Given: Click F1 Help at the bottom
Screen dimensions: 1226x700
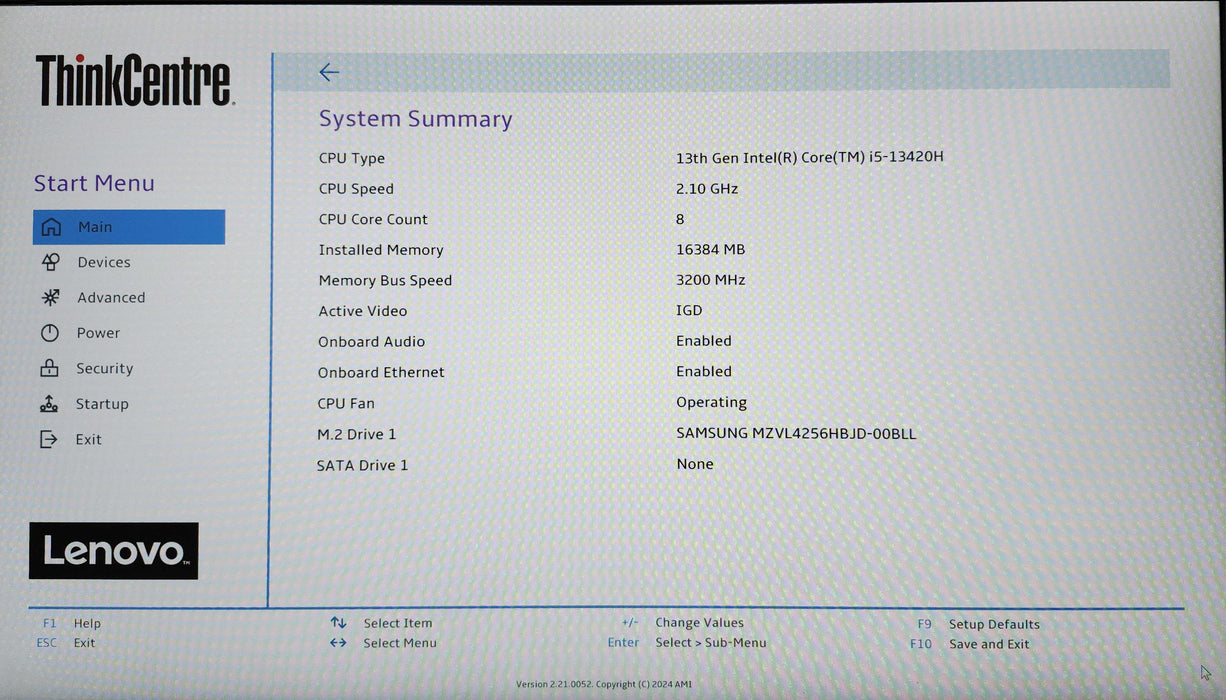Looking at the screenshot, I should tap(71, 623).
